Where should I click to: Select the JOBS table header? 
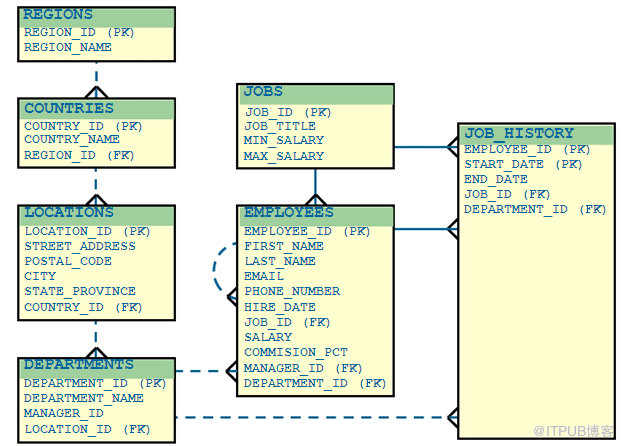click(x=315, y=95)
